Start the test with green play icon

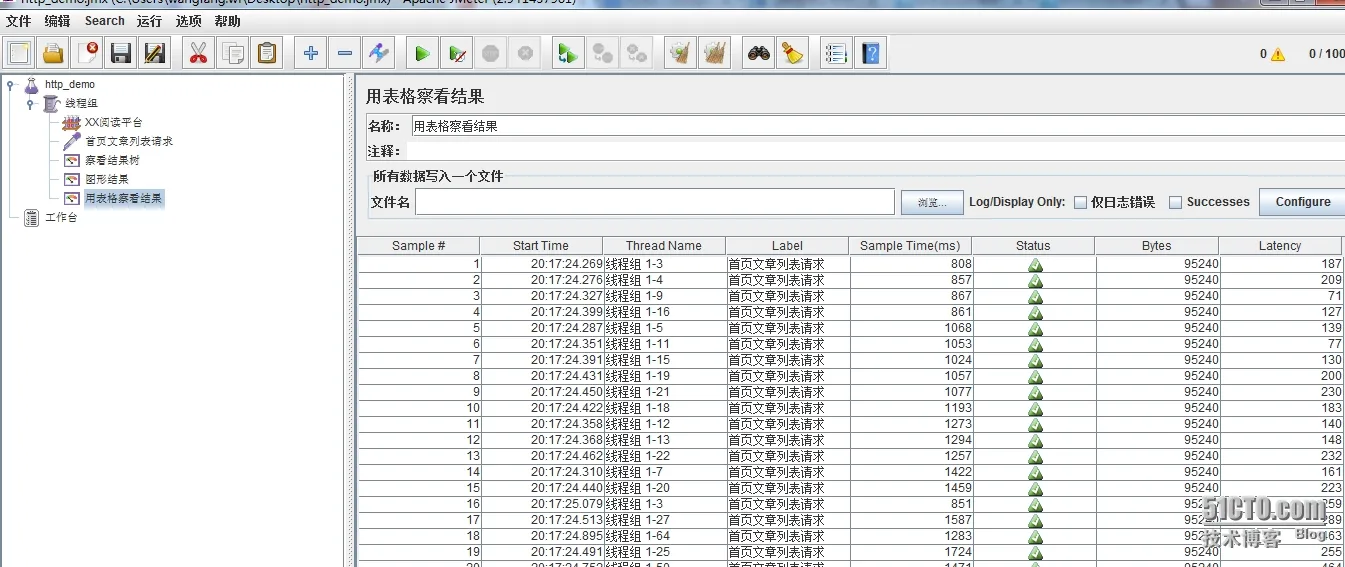click(423, 53)
